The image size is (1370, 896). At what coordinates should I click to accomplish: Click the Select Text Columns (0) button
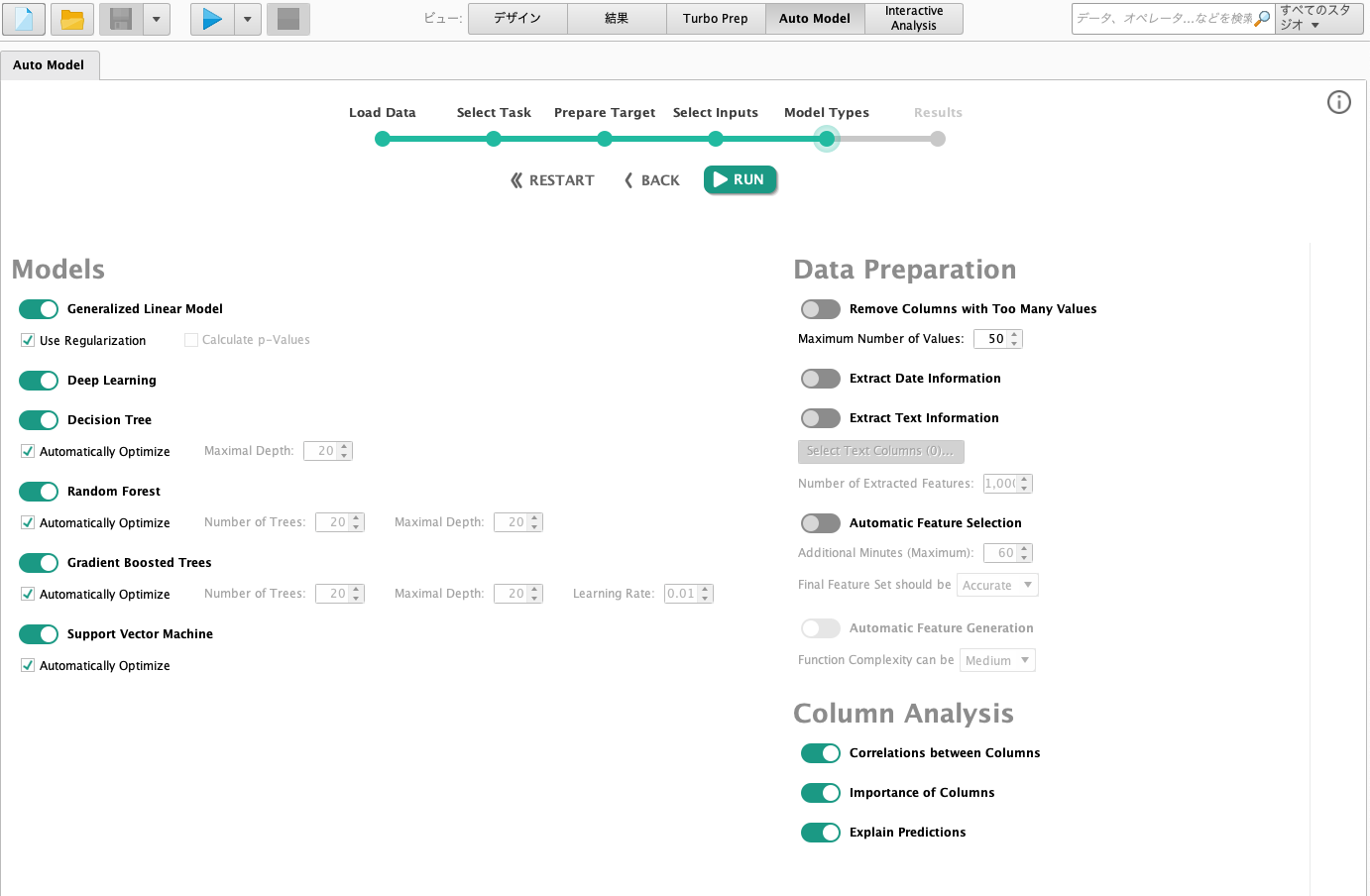[x=880, y=451]
